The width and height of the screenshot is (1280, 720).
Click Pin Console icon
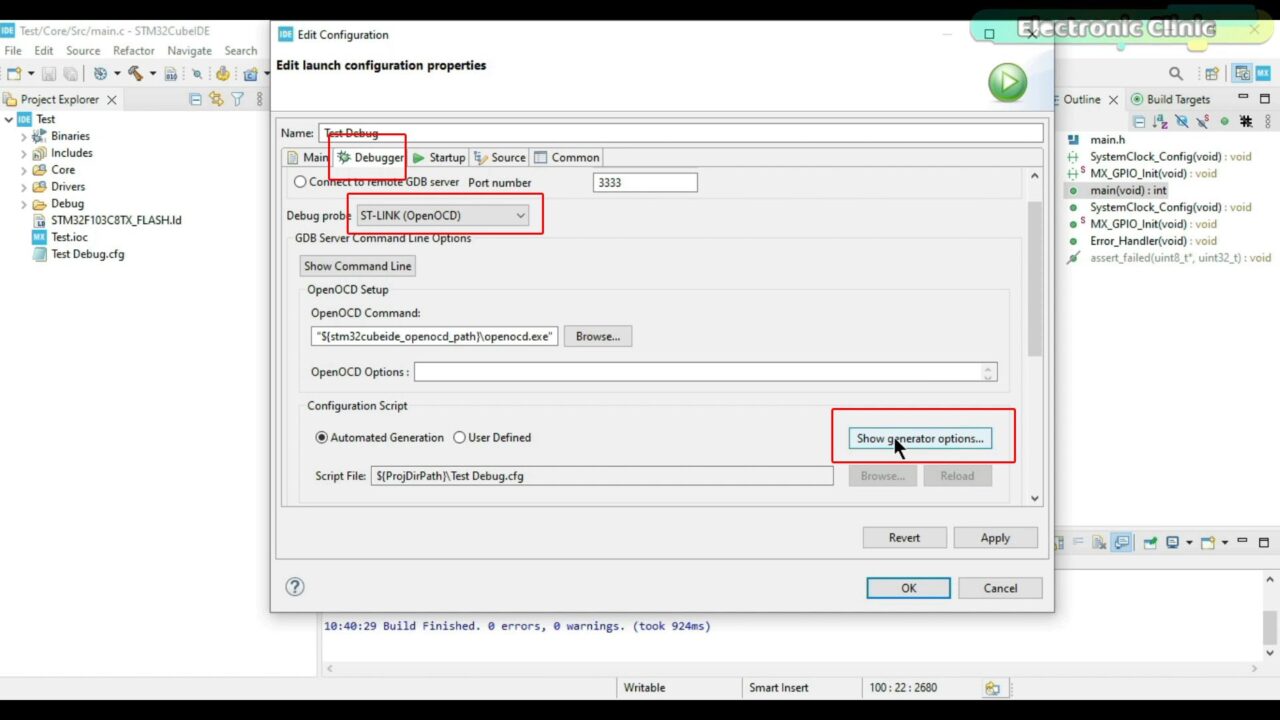click(1150, 543)
